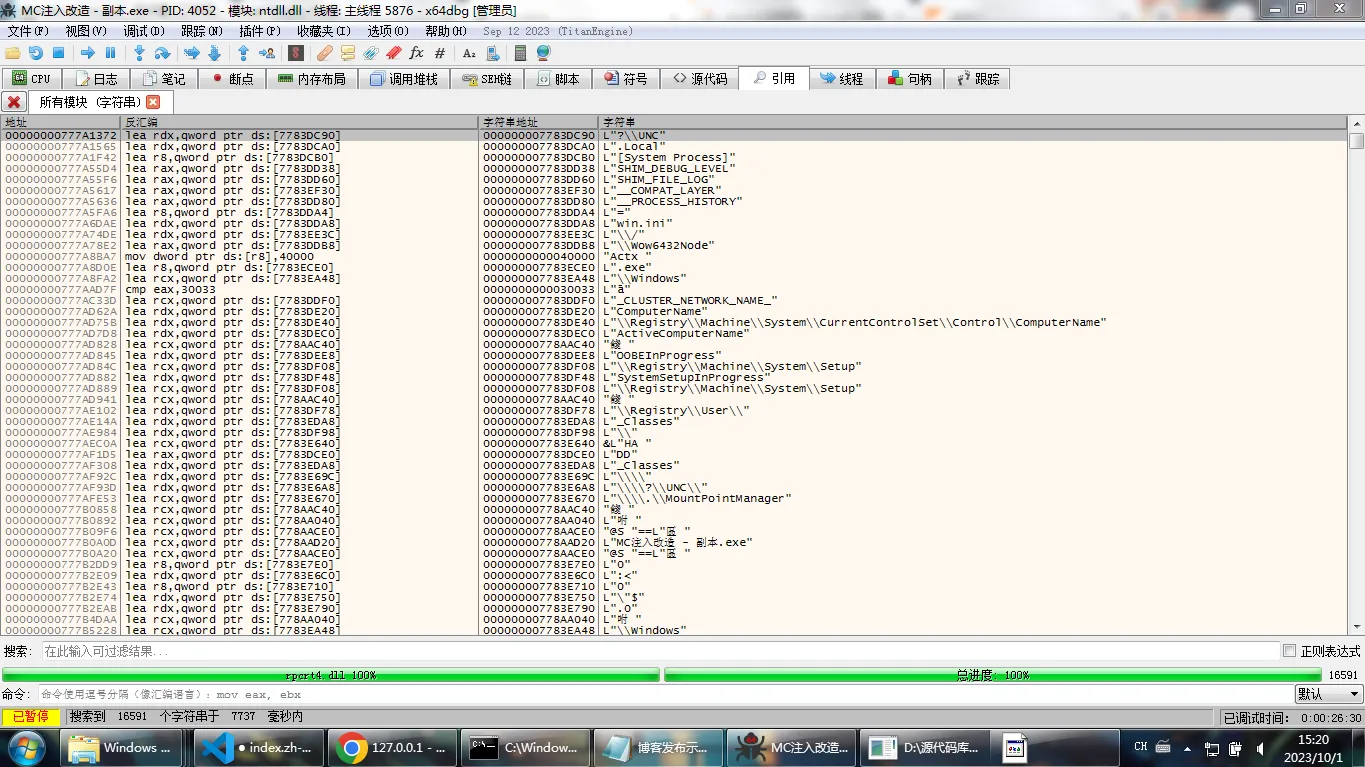
Task: Open Chrome 127.0.0.1 in taskbar
Action: (391, 747)
